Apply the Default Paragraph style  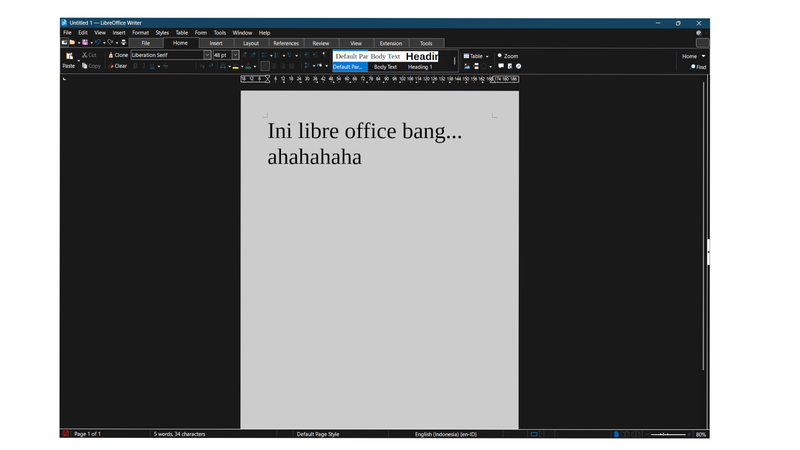(350, 61)
